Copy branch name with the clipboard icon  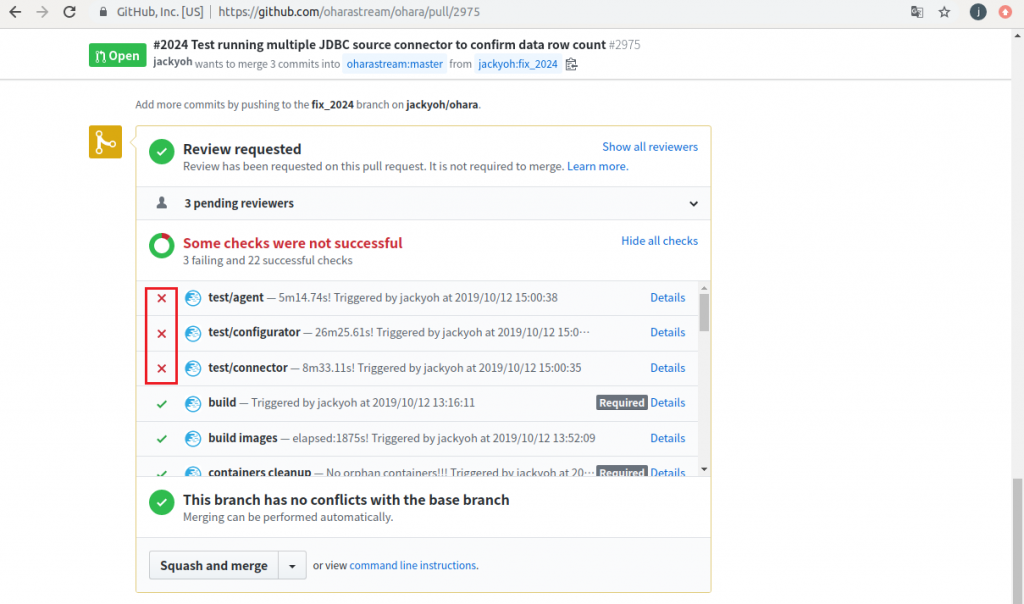click(572, 64)
